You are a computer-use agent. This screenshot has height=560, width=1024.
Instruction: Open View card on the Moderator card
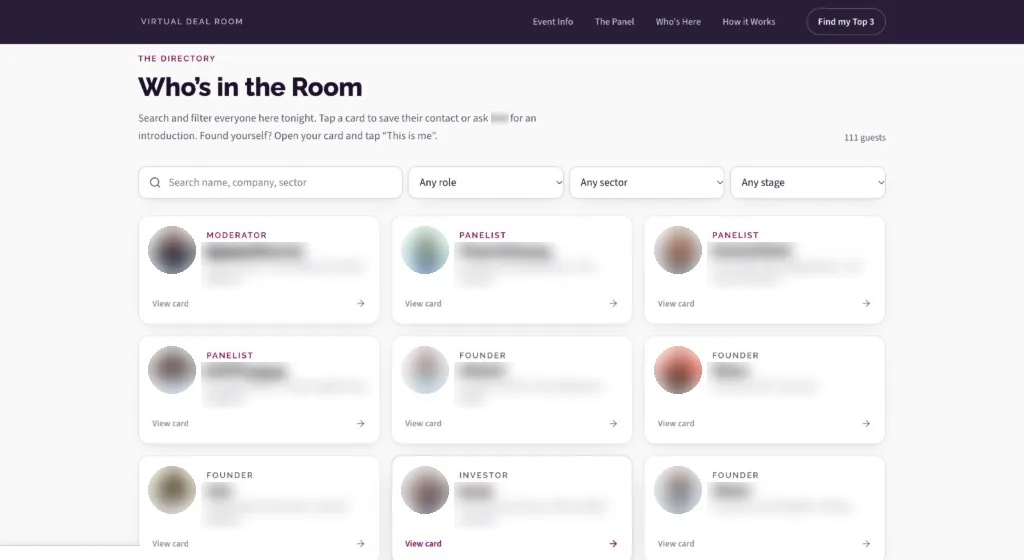tap(170, 303)
